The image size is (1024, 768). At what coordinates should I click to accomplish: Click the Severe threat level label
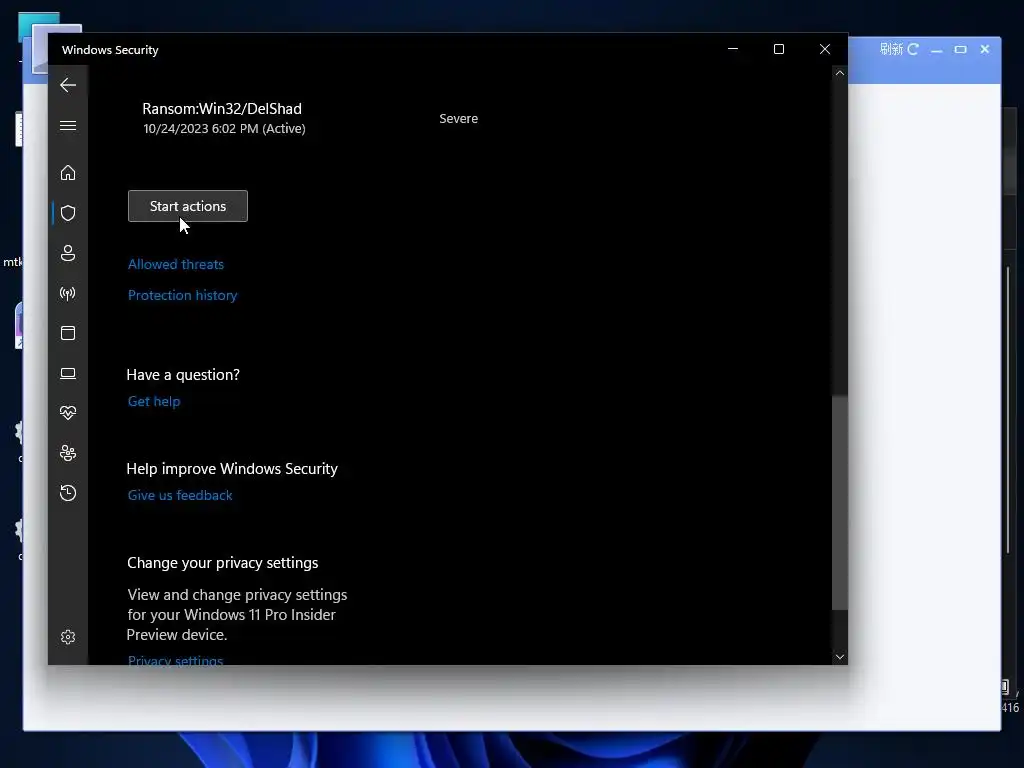tap(458, 118)
